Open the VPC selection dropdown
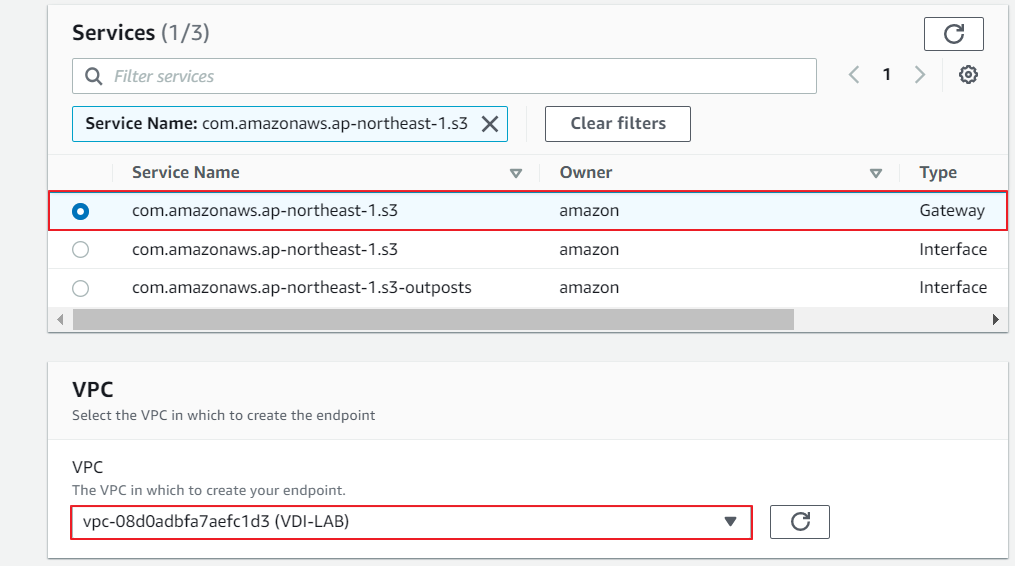 click(410, 521)
